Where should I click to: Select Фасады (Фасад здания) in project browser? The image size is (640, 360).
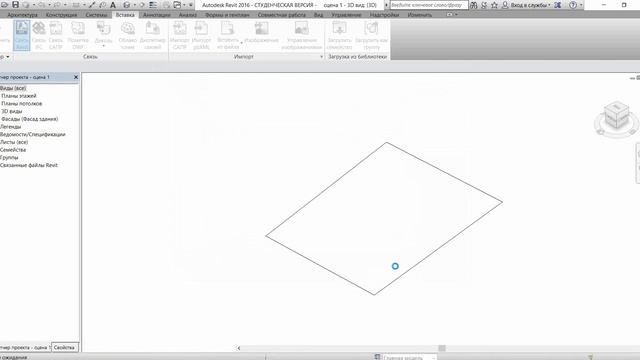(x=30, y=119)
